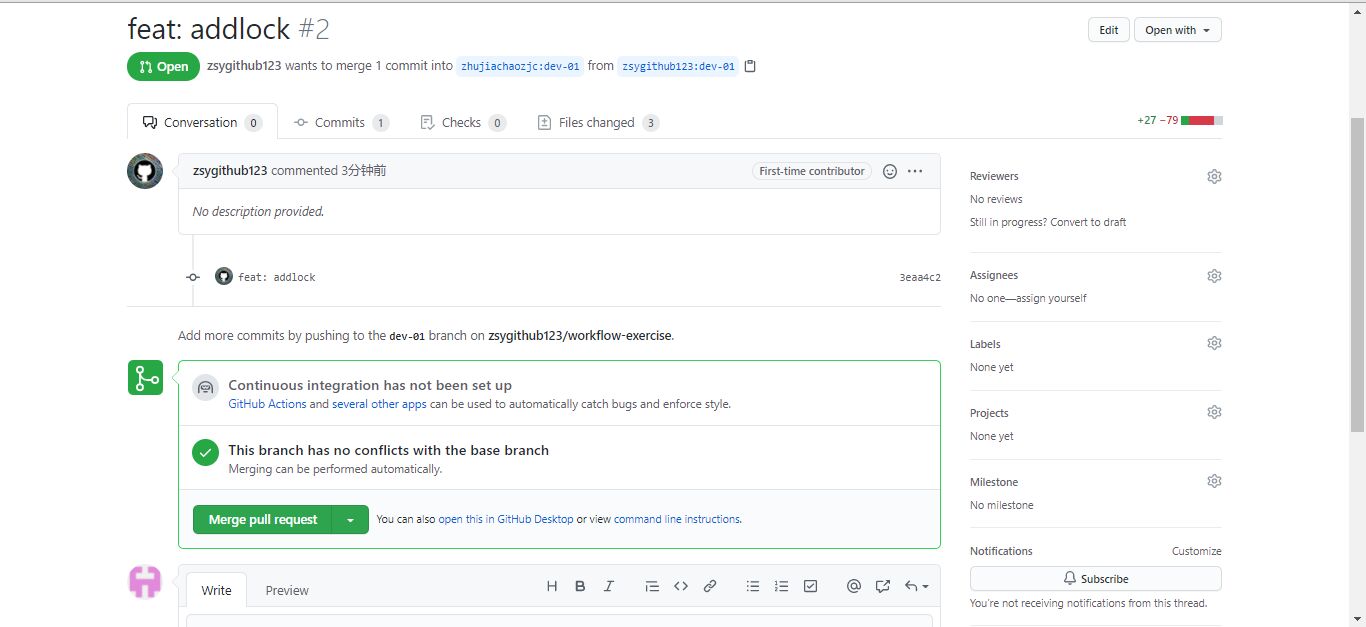
Task: Select the Preview tab in editor
Action: pyautogui.click(x=287, y=590)
